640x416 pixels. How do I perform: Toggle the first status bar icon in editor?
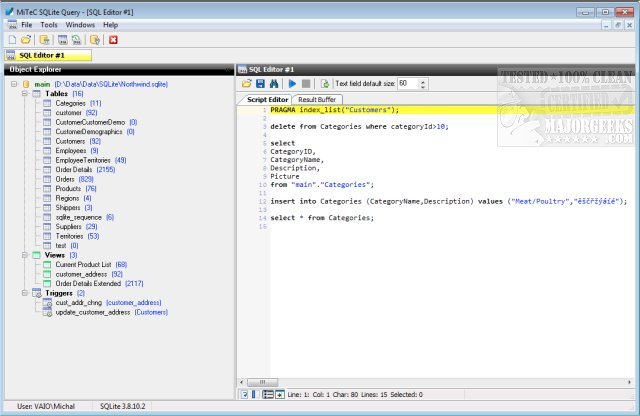[x=246, y=395]
